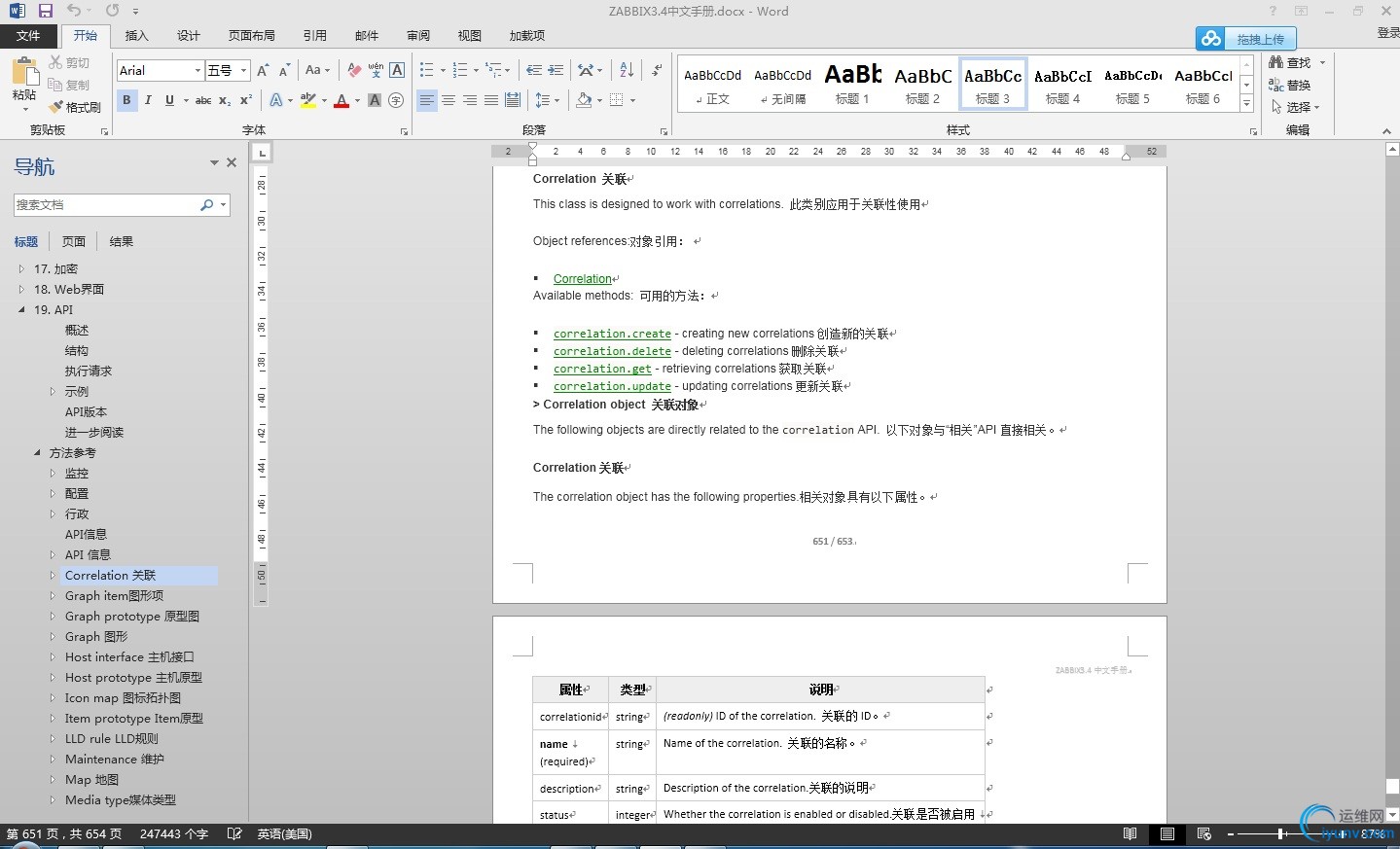Align the paragraph to the right

[x=470, y=100]
